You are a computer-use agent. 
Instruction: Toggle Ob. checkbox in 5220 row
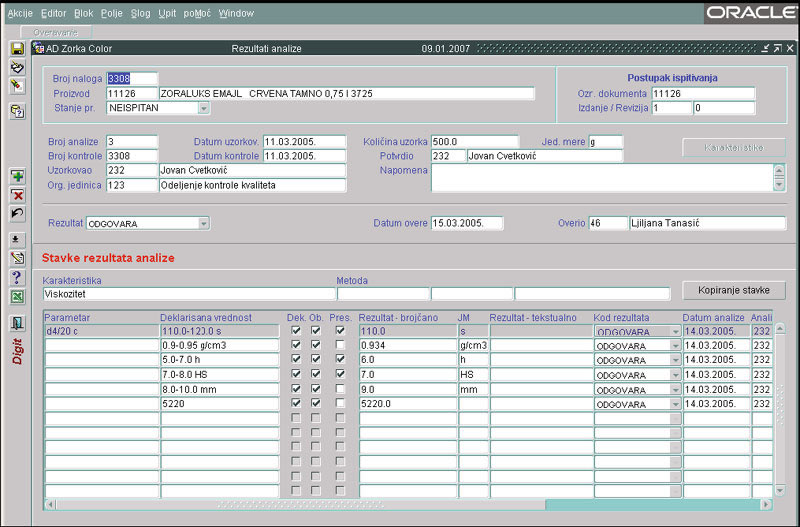click(316, 403)
